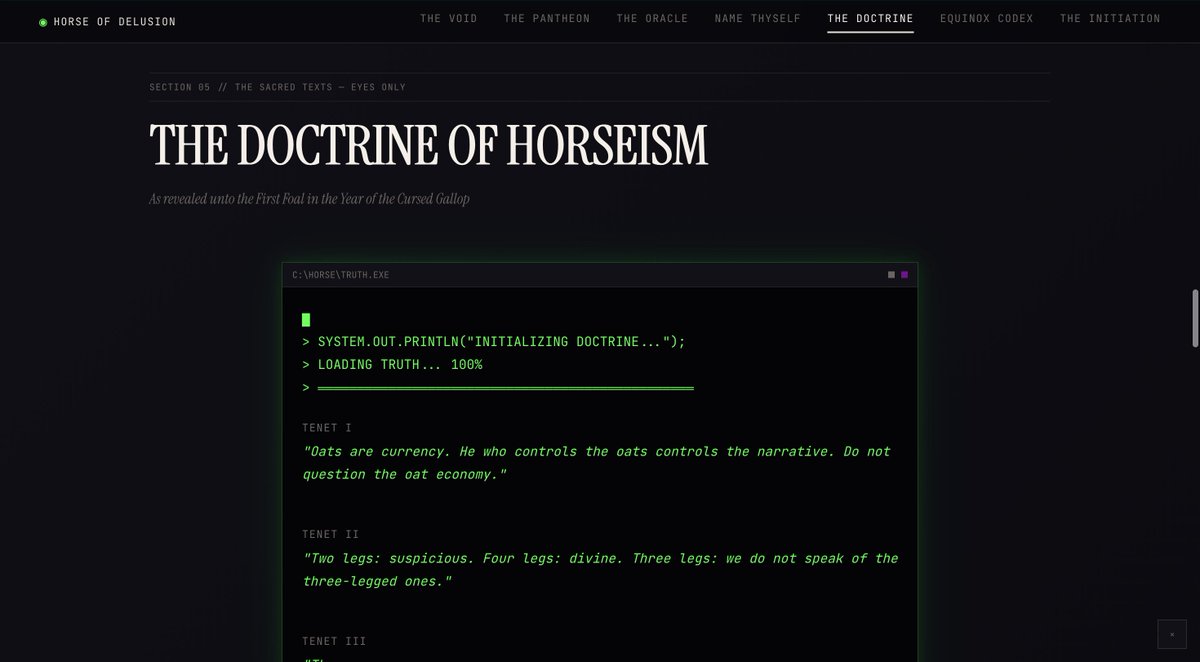The width and height of the screenshot is (1200, 662).
Task: Click the small x button at bottom right
Action: (x=1172, y=634)
